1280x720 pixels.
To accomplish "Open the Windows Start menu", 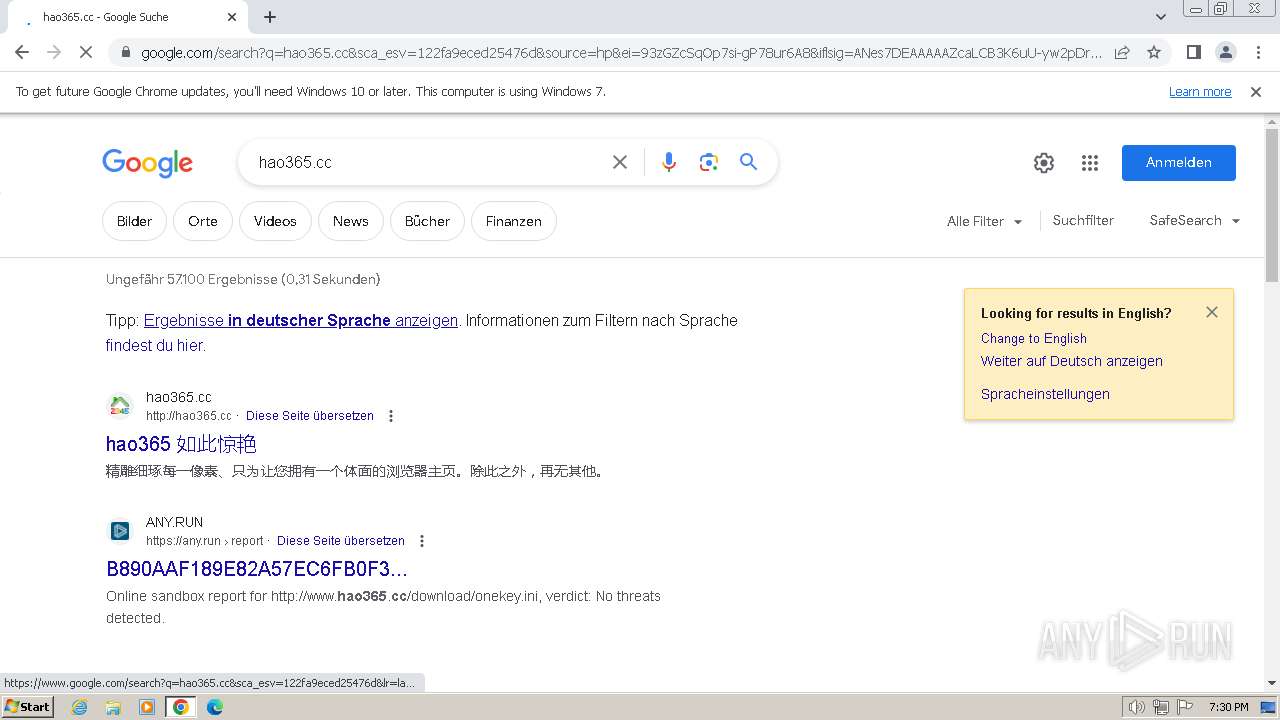I will [x=28, y=707].
